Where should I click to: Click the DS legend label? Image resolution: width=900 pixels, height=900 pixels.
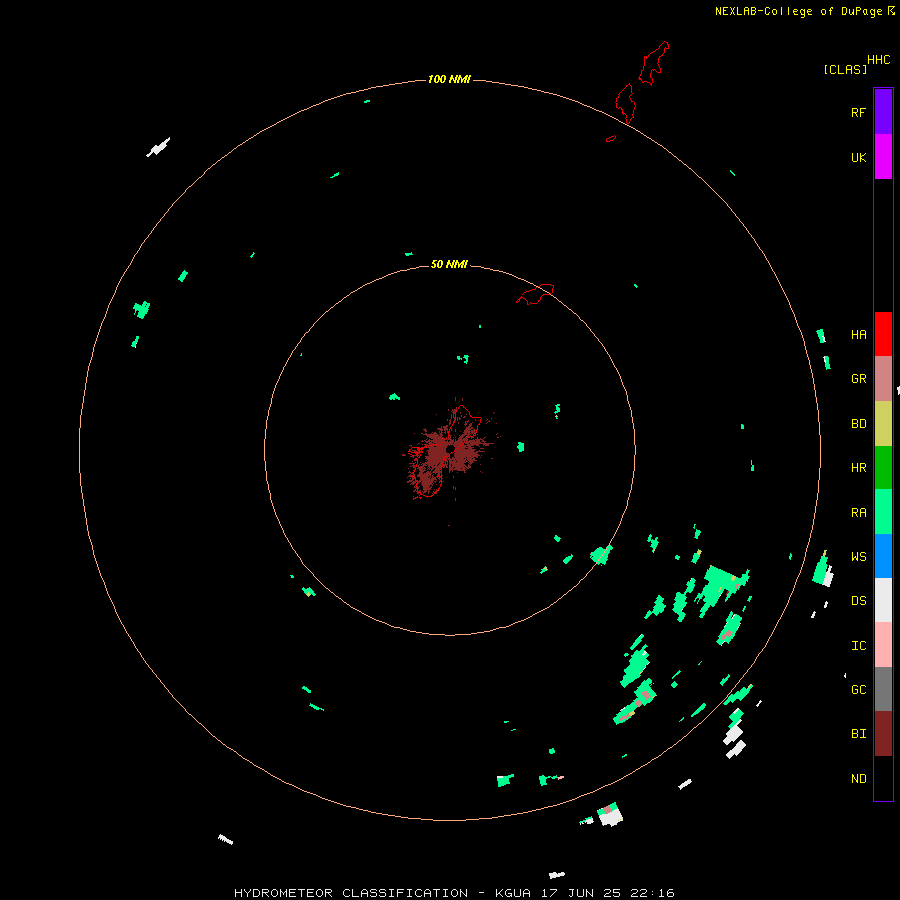tap(858, 601)
